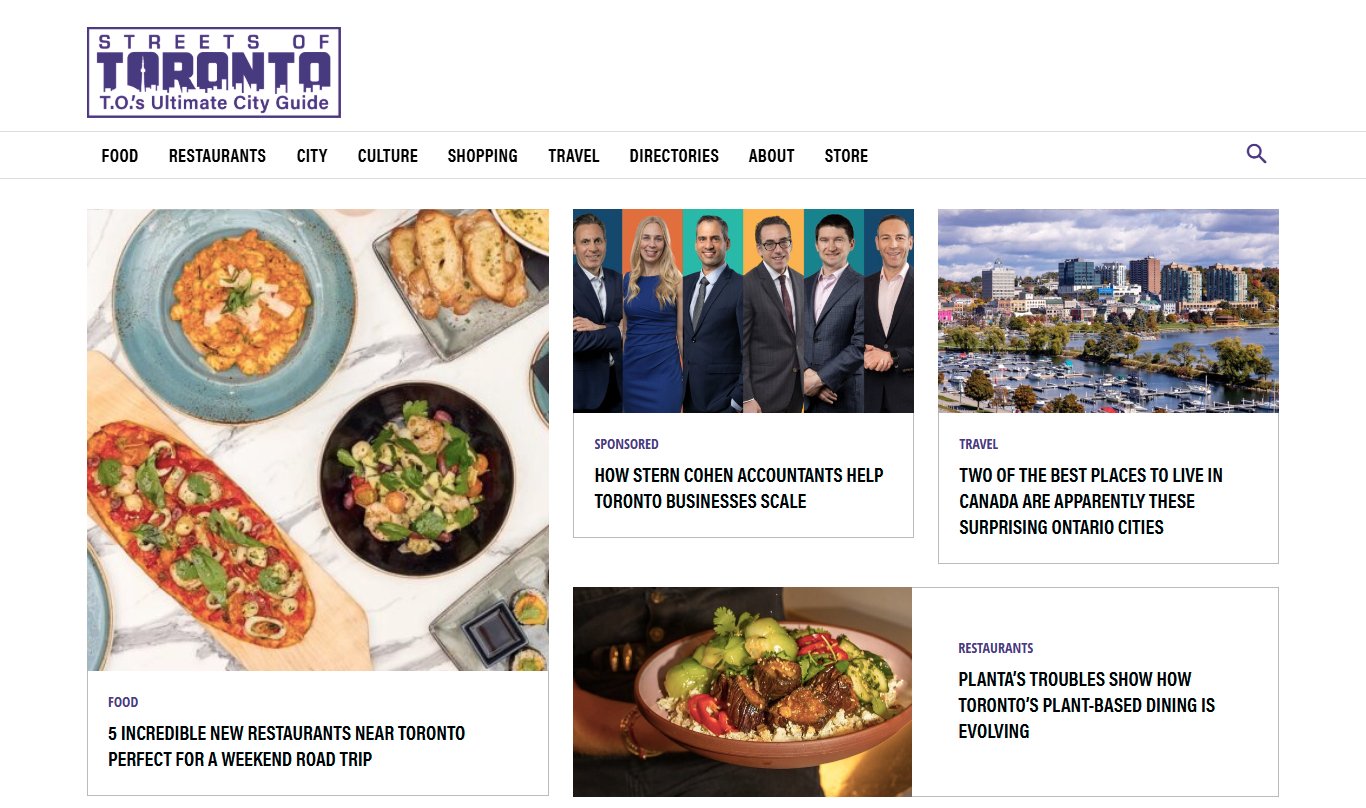Open the About page

point(772,156)
